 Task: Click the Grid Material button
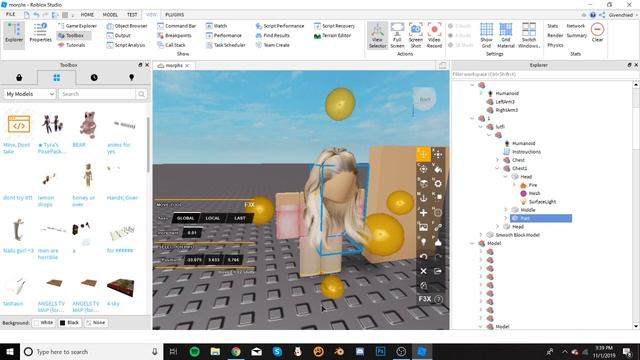tap(506, 36)
